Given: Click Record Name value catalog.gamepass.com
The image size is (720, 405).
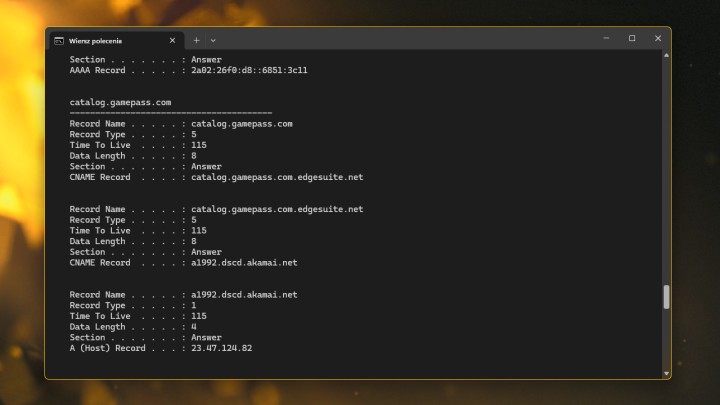Looking at the screenshot, I should tap(242, 124).
